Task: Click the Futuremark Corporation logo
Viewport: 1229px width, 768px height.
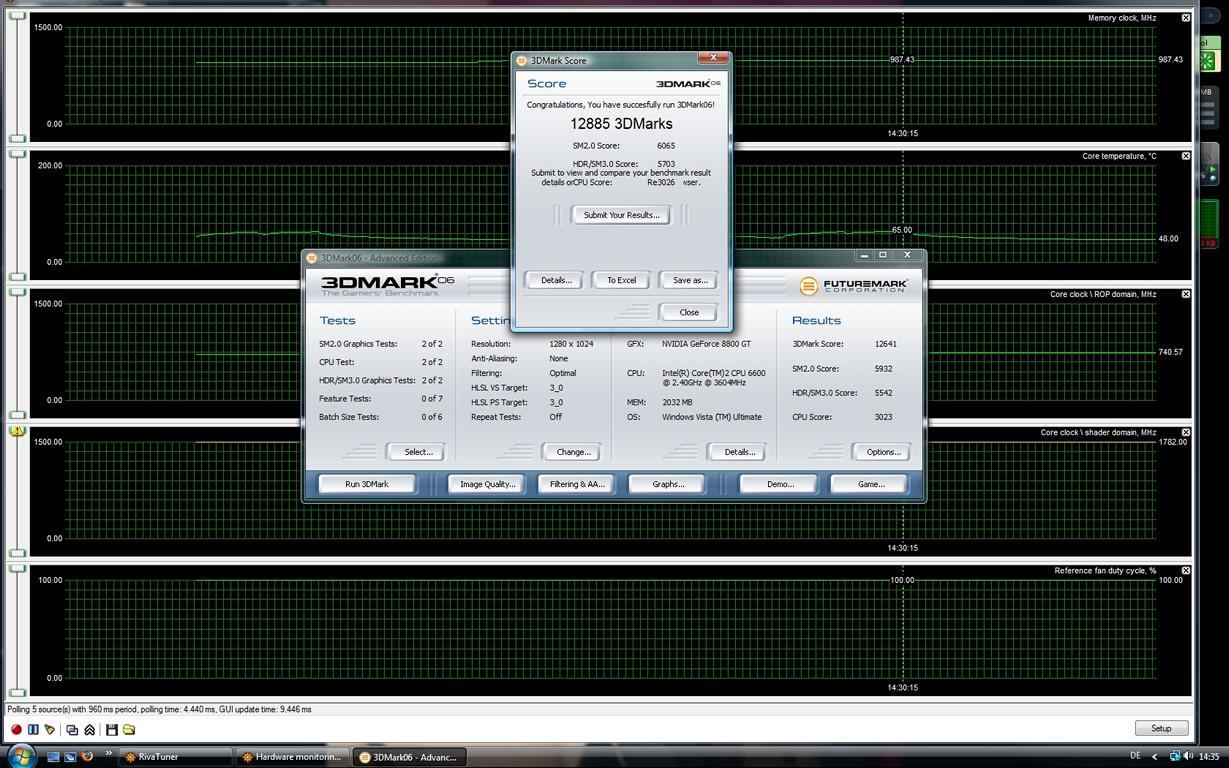Action: tap(853, 286)
